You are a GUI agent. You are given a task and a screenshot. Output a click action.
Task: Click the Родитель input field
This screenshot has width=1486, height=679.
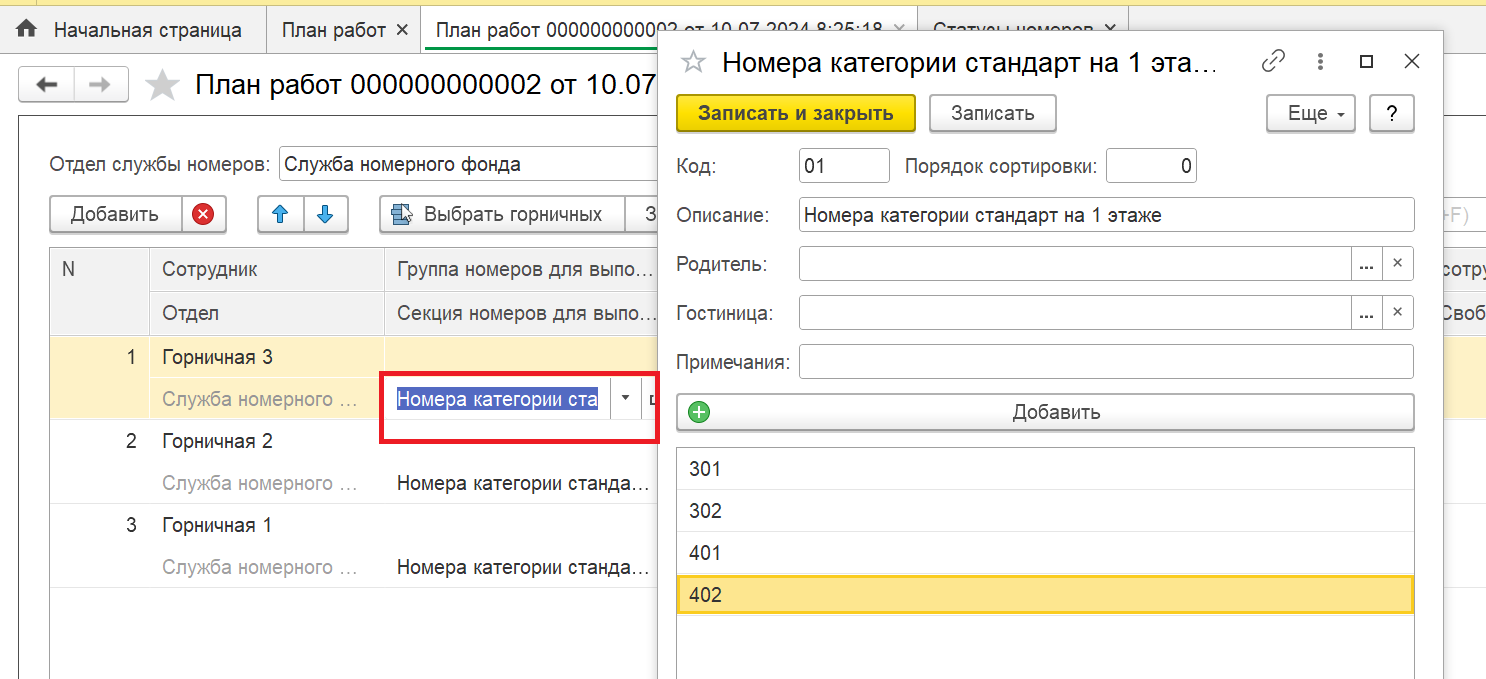1075,264
